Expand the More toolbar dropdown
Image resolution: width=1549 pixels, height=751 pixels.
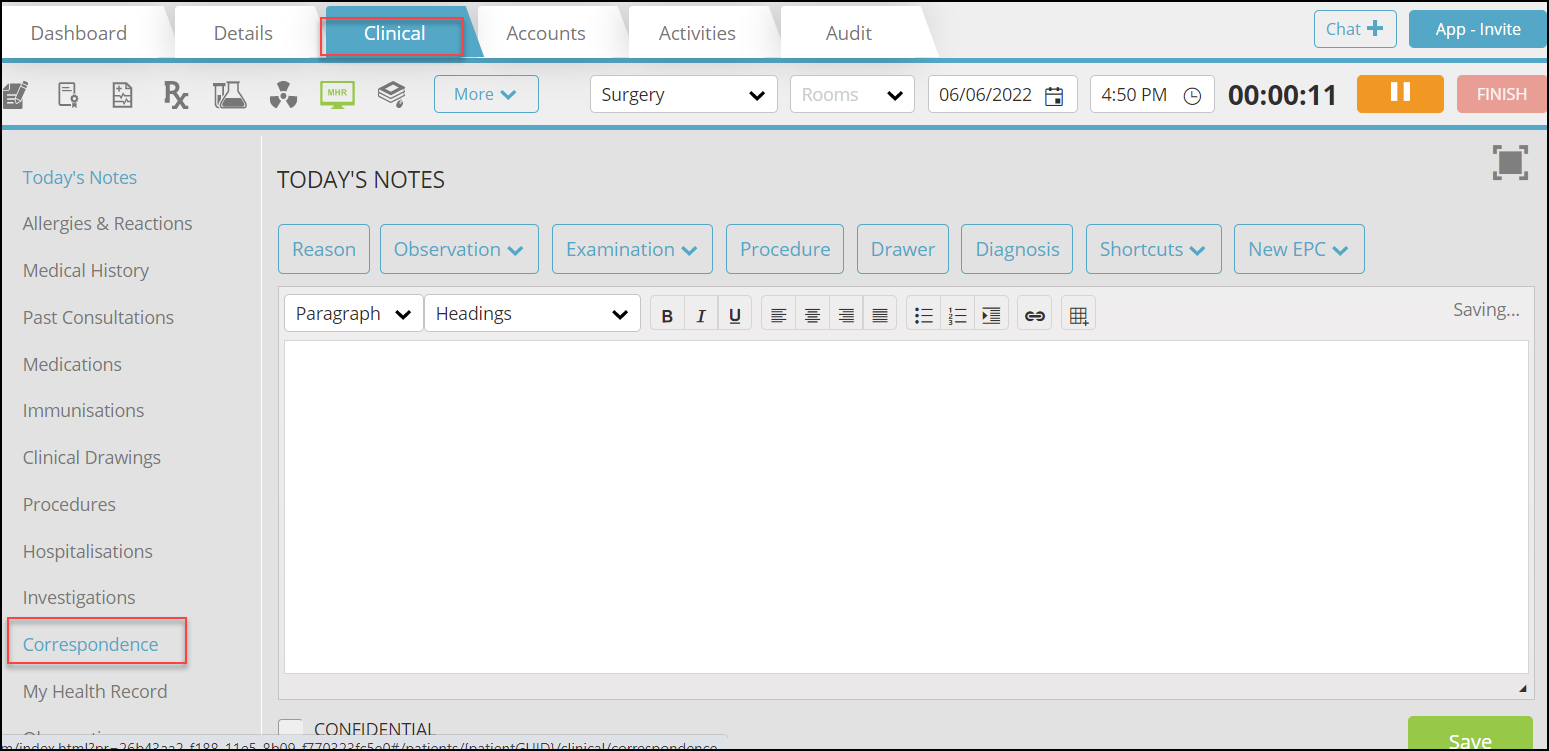point(486,94)
